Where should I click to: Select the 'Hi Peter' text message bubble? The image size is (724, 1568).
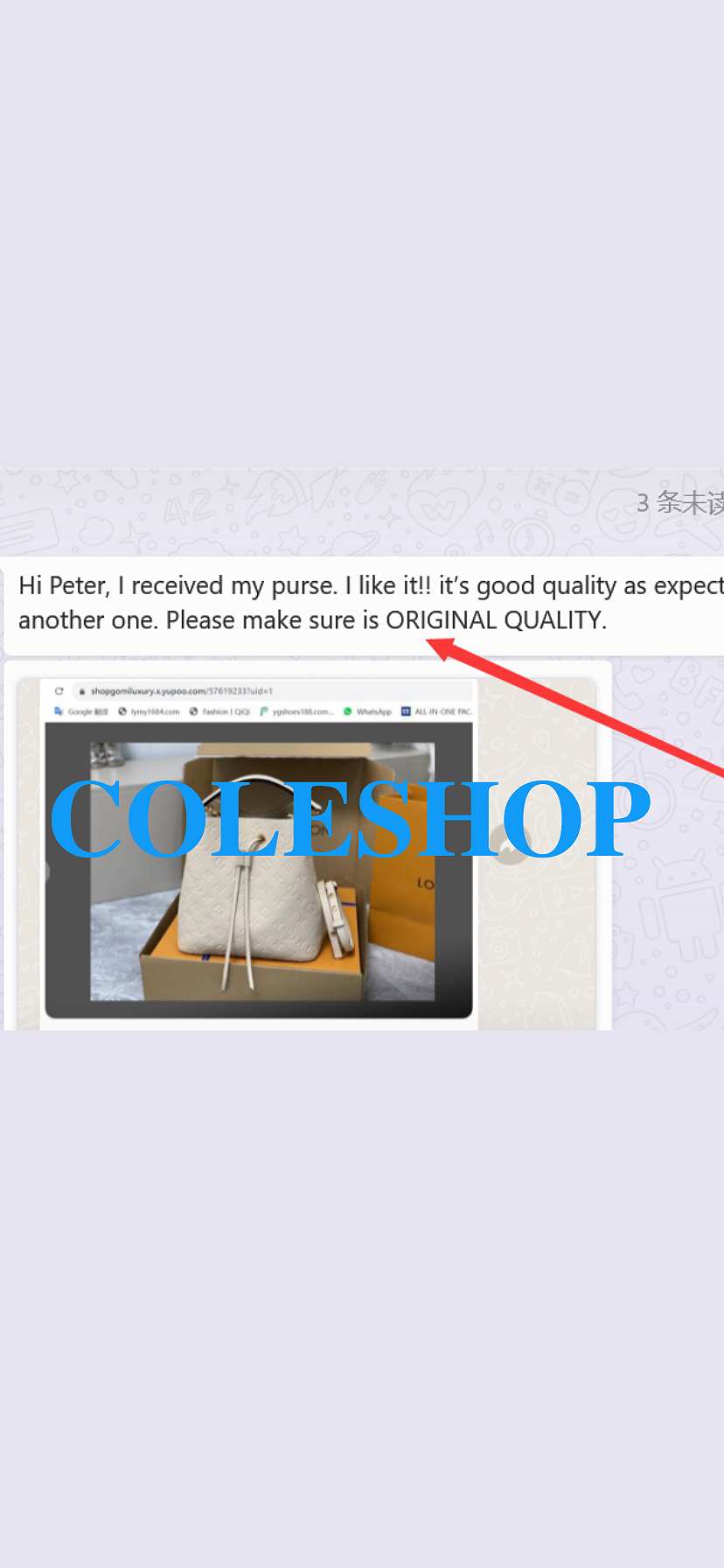364,604
